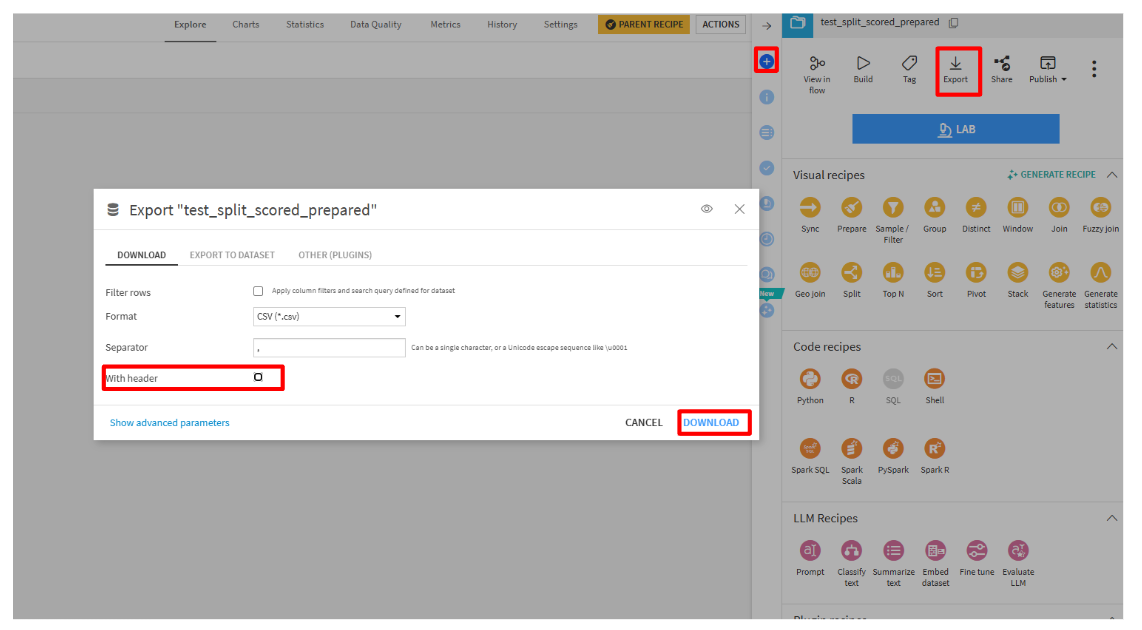Viewport: 1142px width, 630px height.
Task: Switch to the Explore tab
Action: [x=190, y=25]
